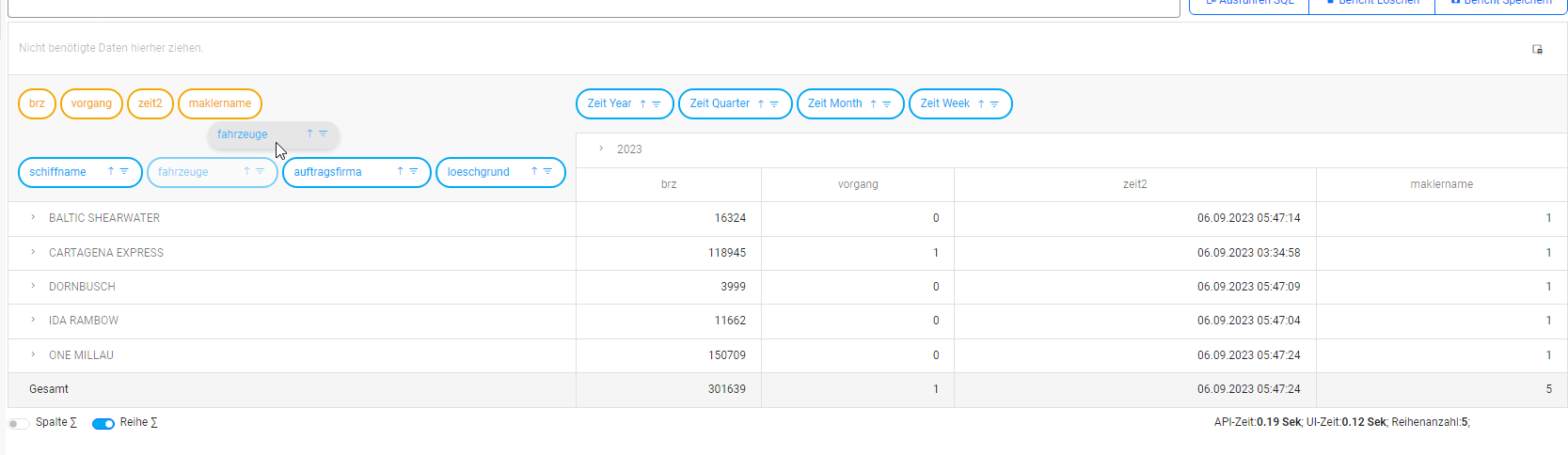Click sort arrow on Zeit Quarter chip
1568x455 pixels.
point(761,104)
